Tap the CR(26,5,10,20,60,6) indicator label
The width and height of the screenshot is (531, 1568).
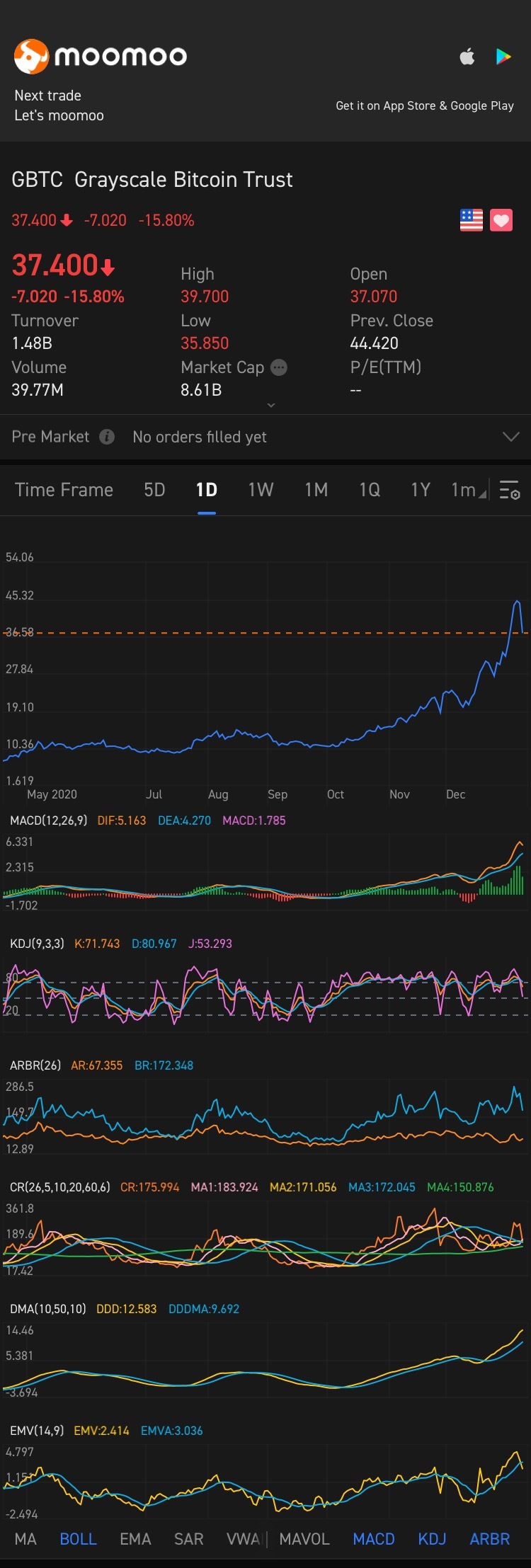coord(60,1187)
